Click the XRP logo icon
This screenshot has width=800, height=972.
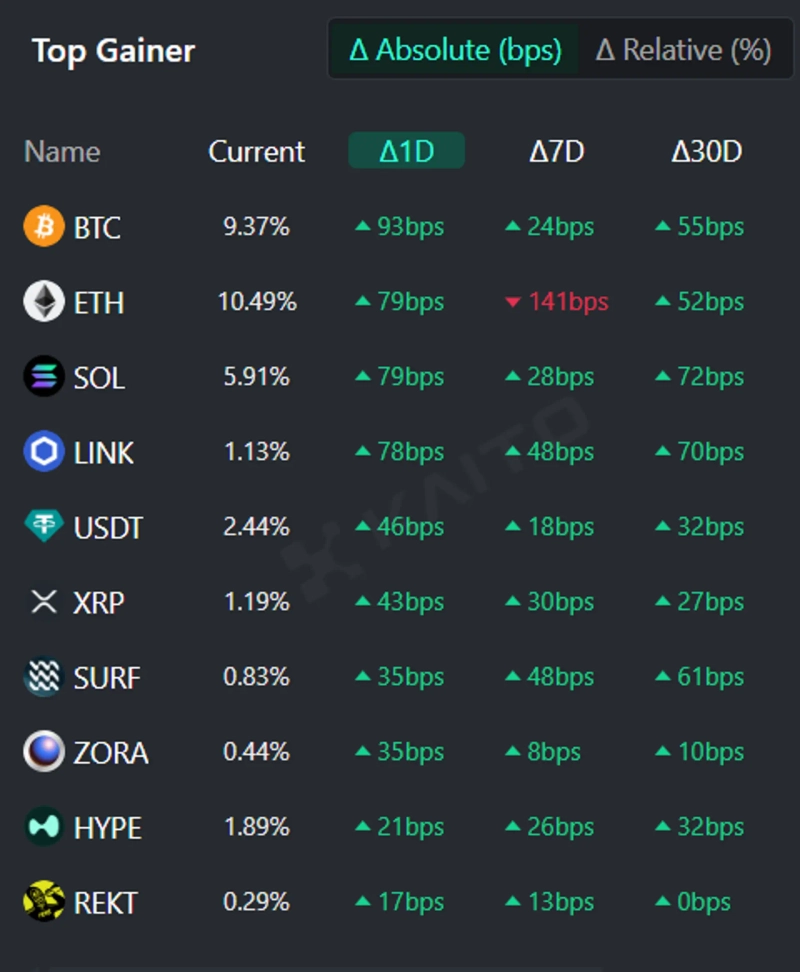(x=43, y=602)
